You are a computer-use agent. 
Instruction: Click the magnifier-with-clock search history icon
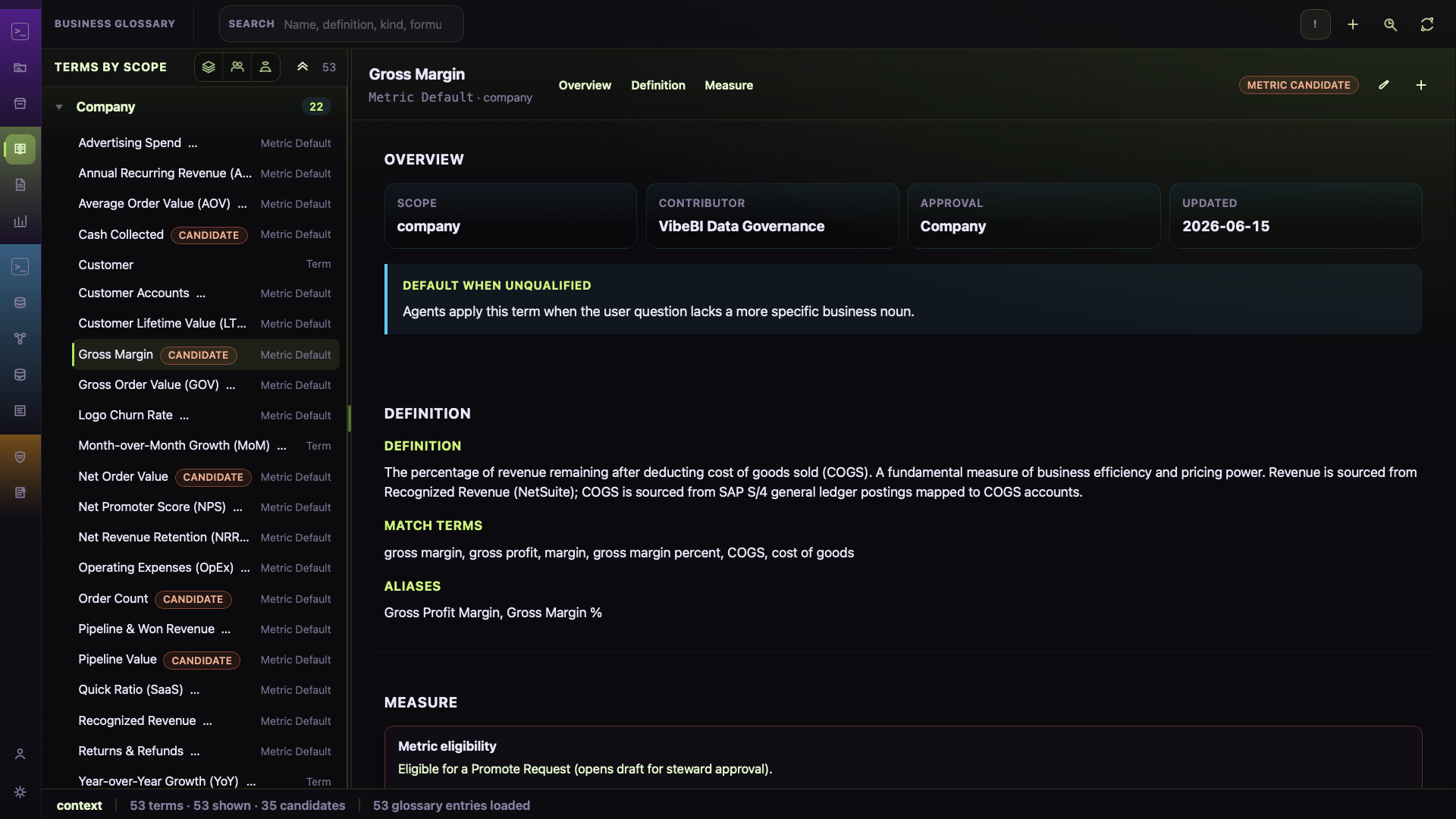tap(1390, 24)
